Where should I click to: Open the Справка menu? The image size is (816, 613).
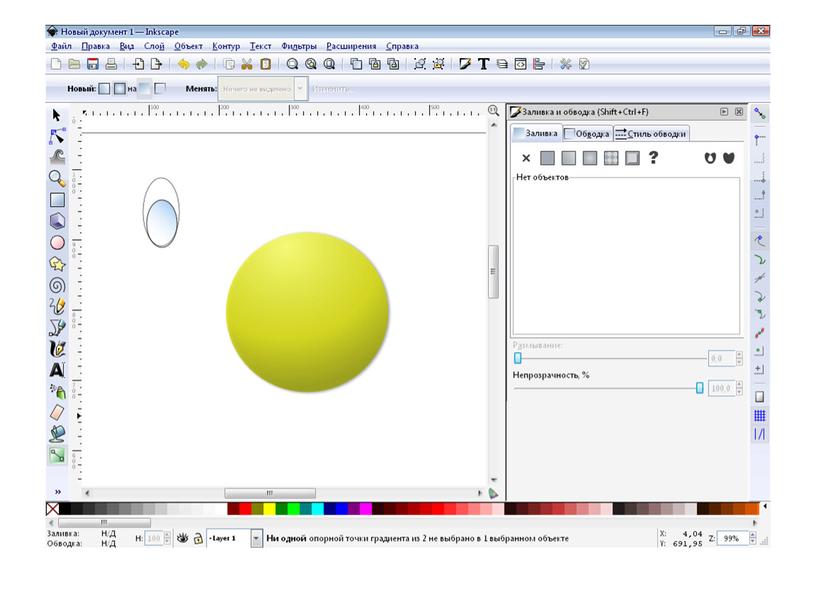(402, 46)
